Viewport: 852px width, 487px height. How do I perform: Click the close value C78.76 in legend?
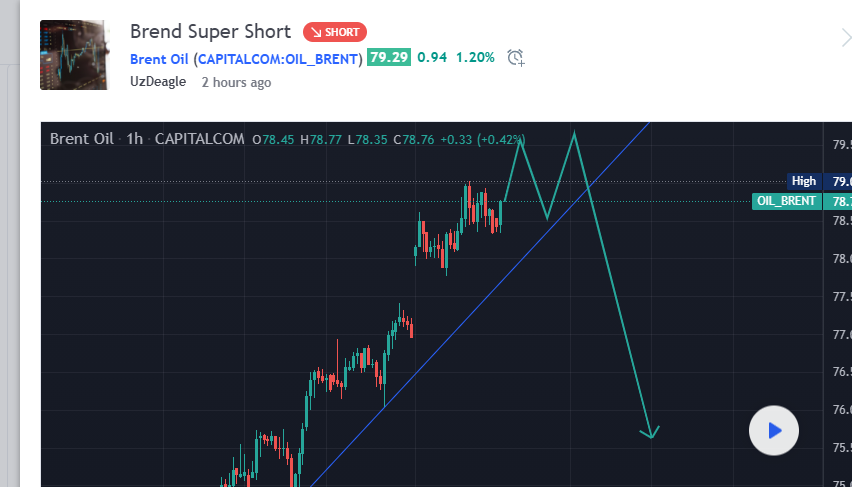click(414, 140)
